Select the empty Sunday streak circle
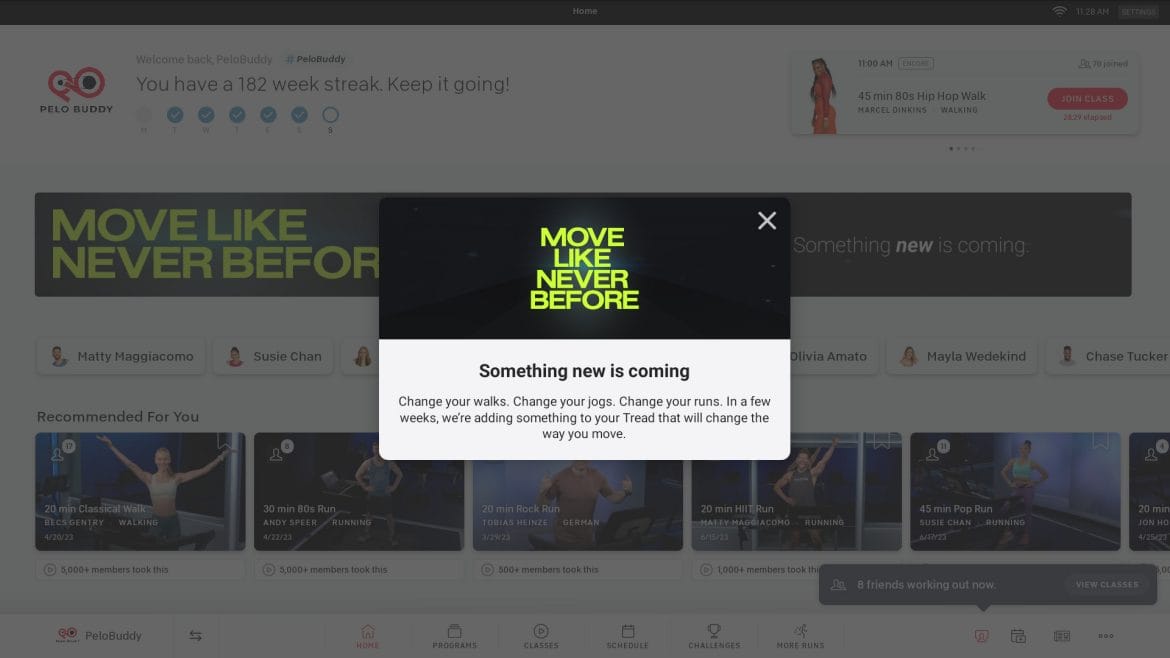The width and height of the screenshot is (1170, 658). pos(331,114)
